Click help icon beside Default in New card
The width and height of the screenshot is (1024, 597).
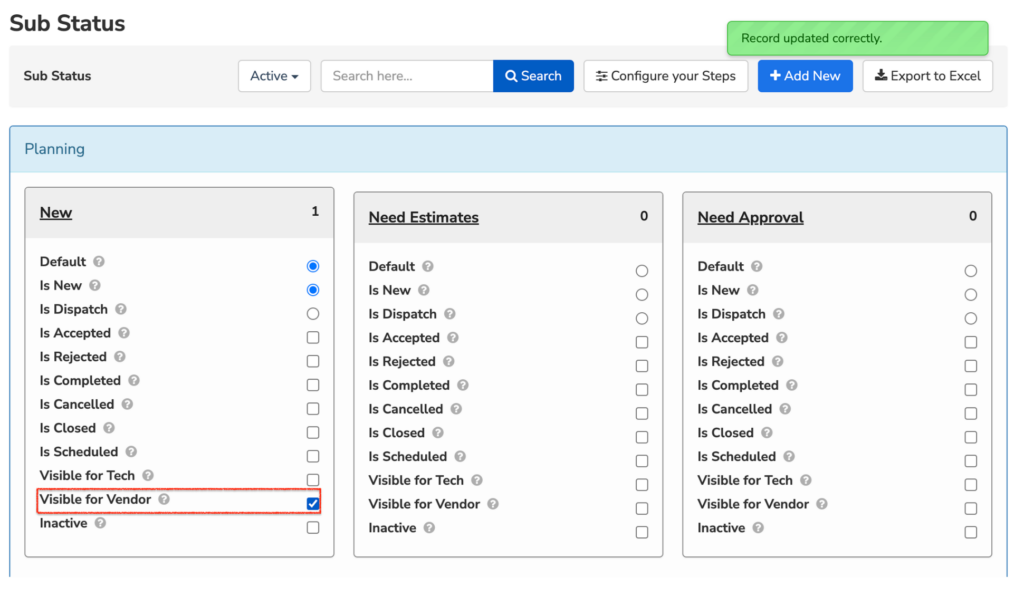(x=99, y=261)
